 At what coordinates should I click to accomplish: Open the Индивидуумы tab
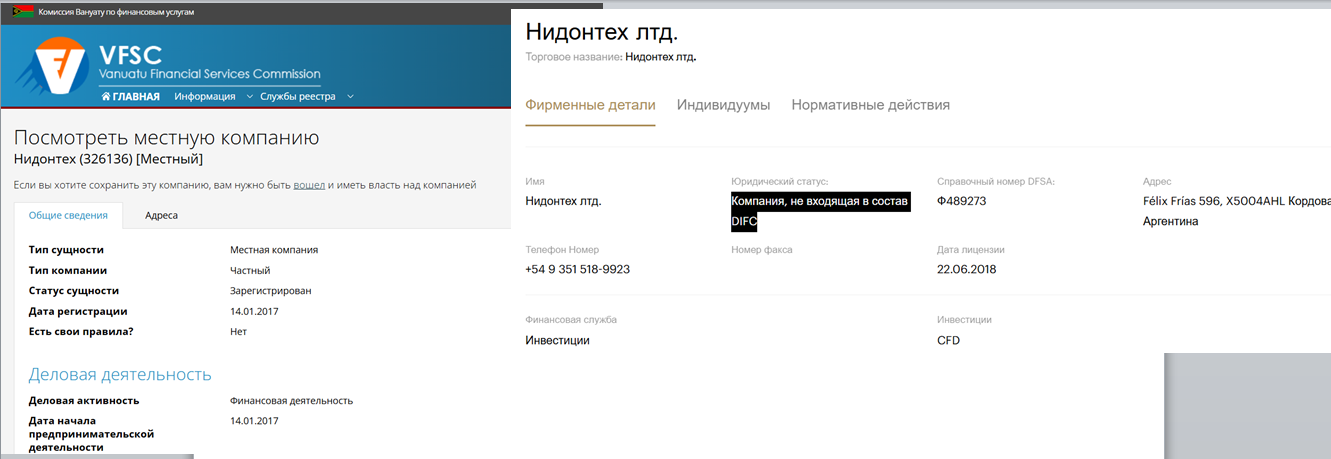point(723,105)
